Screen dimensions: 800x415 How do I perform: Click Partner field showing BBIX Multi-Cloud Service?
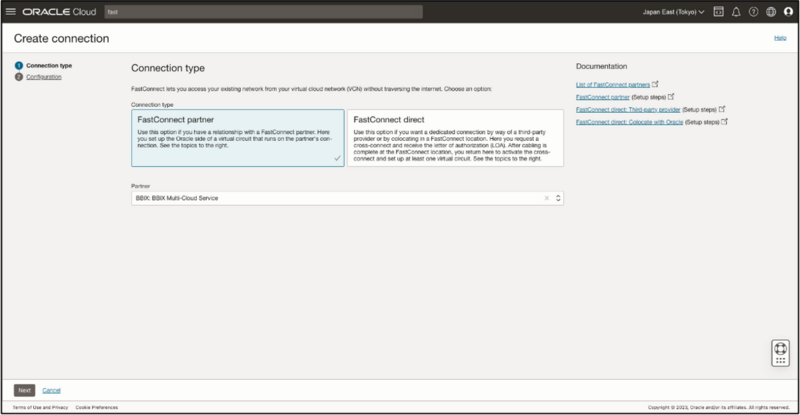pyautogui.click(x=347, y=198)
